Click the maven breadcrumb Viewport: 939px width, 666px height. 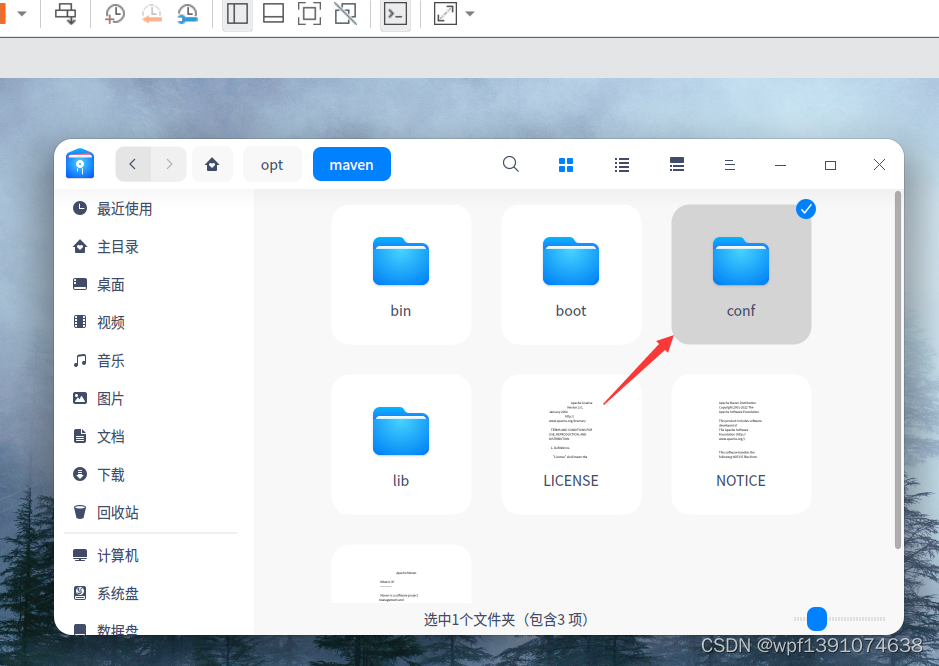pos(352,164)
